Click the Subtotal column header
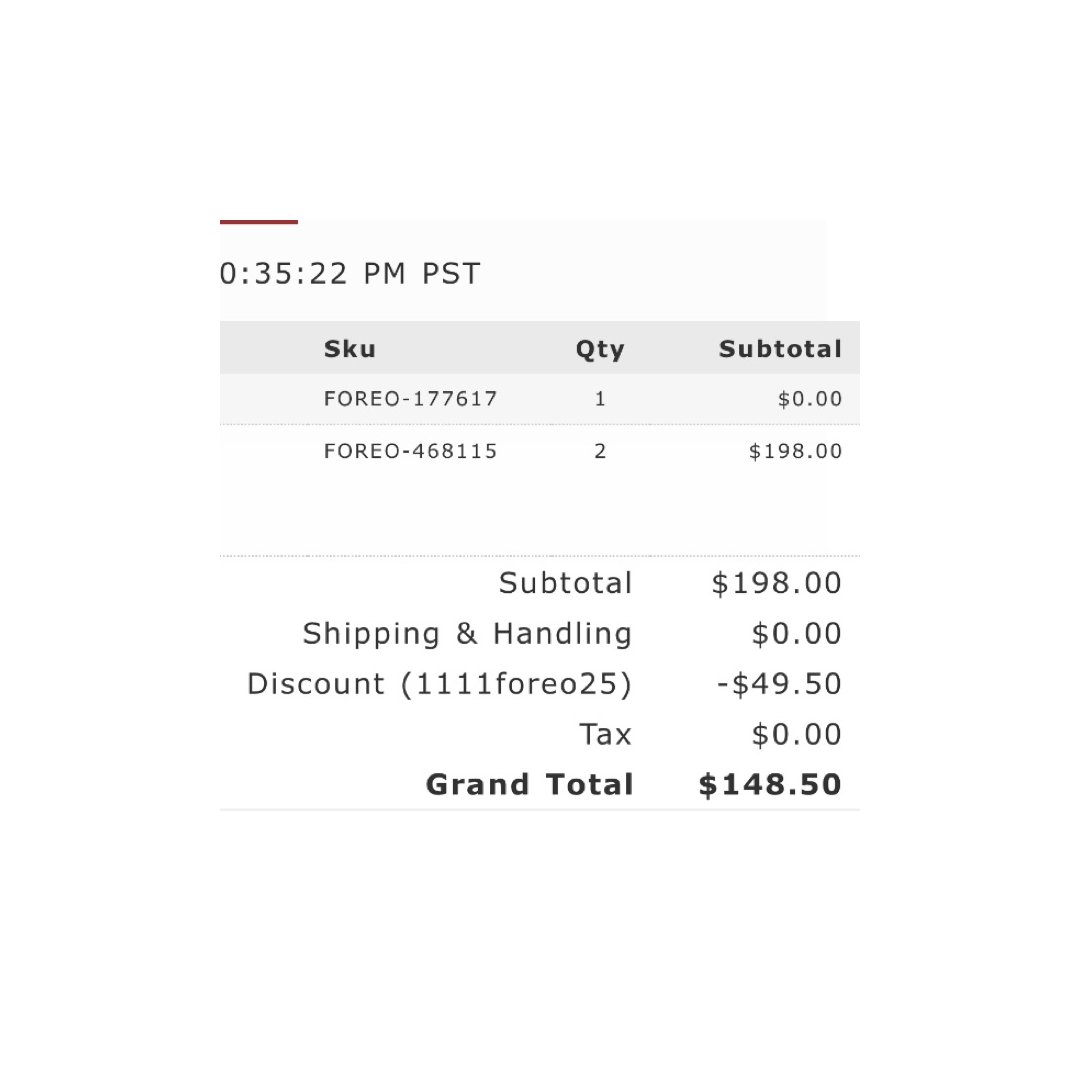This screenshot has height=1080, width=1080. [780, 349]
